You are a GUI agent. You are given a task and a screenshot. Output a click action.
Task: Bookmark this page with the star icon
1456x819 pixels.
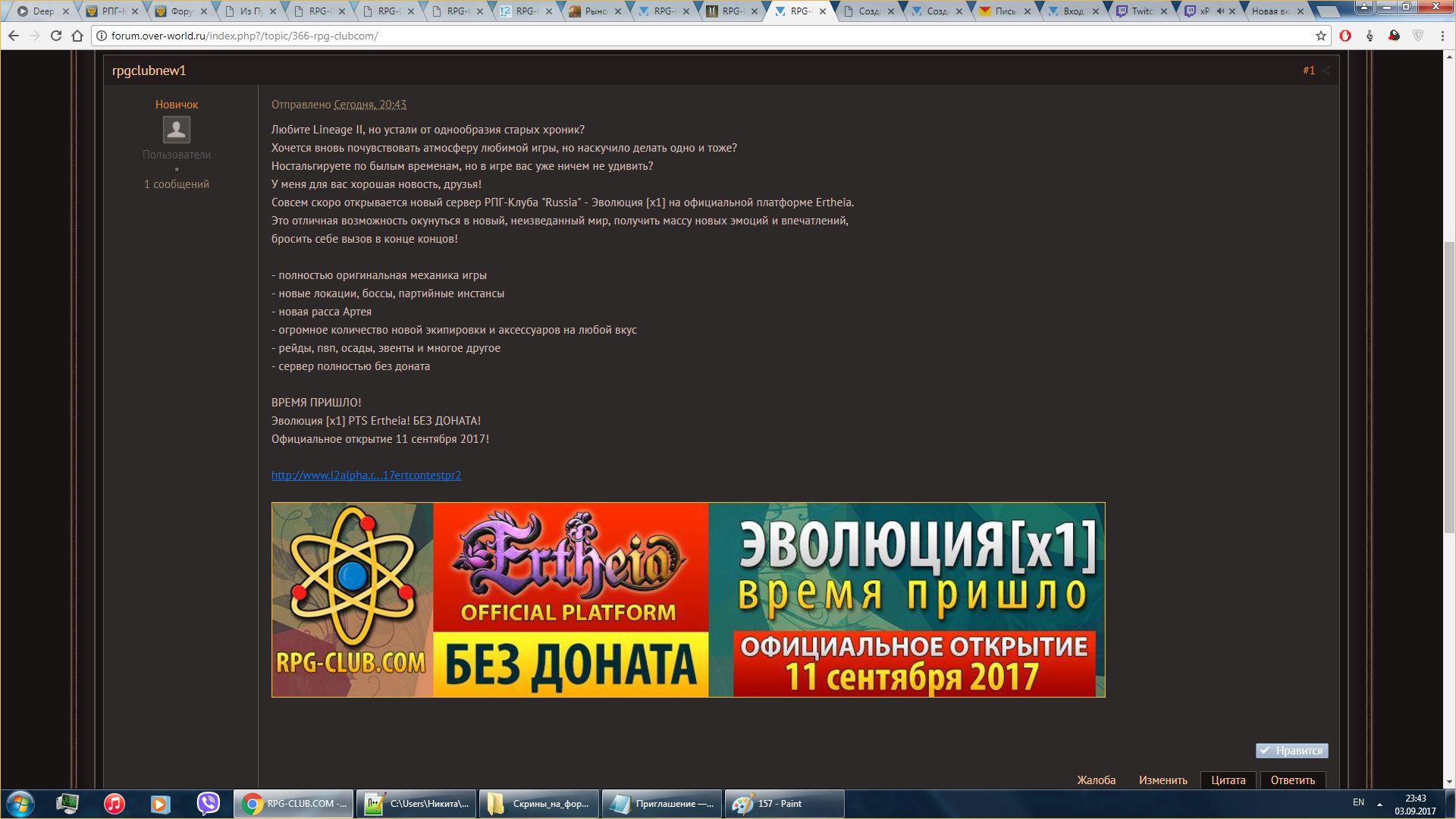coord(1321,36)
